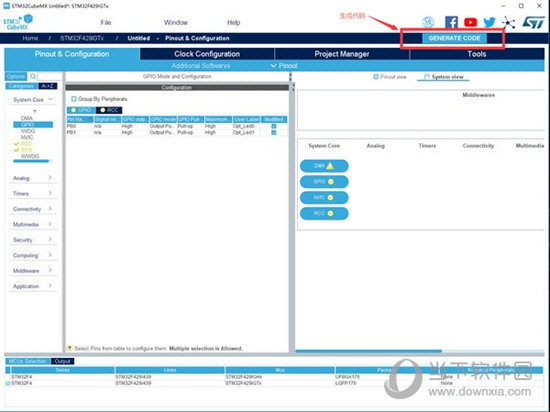Click the System view icon
This screenshot has height=412, width=550.
(x=427, y=76)
